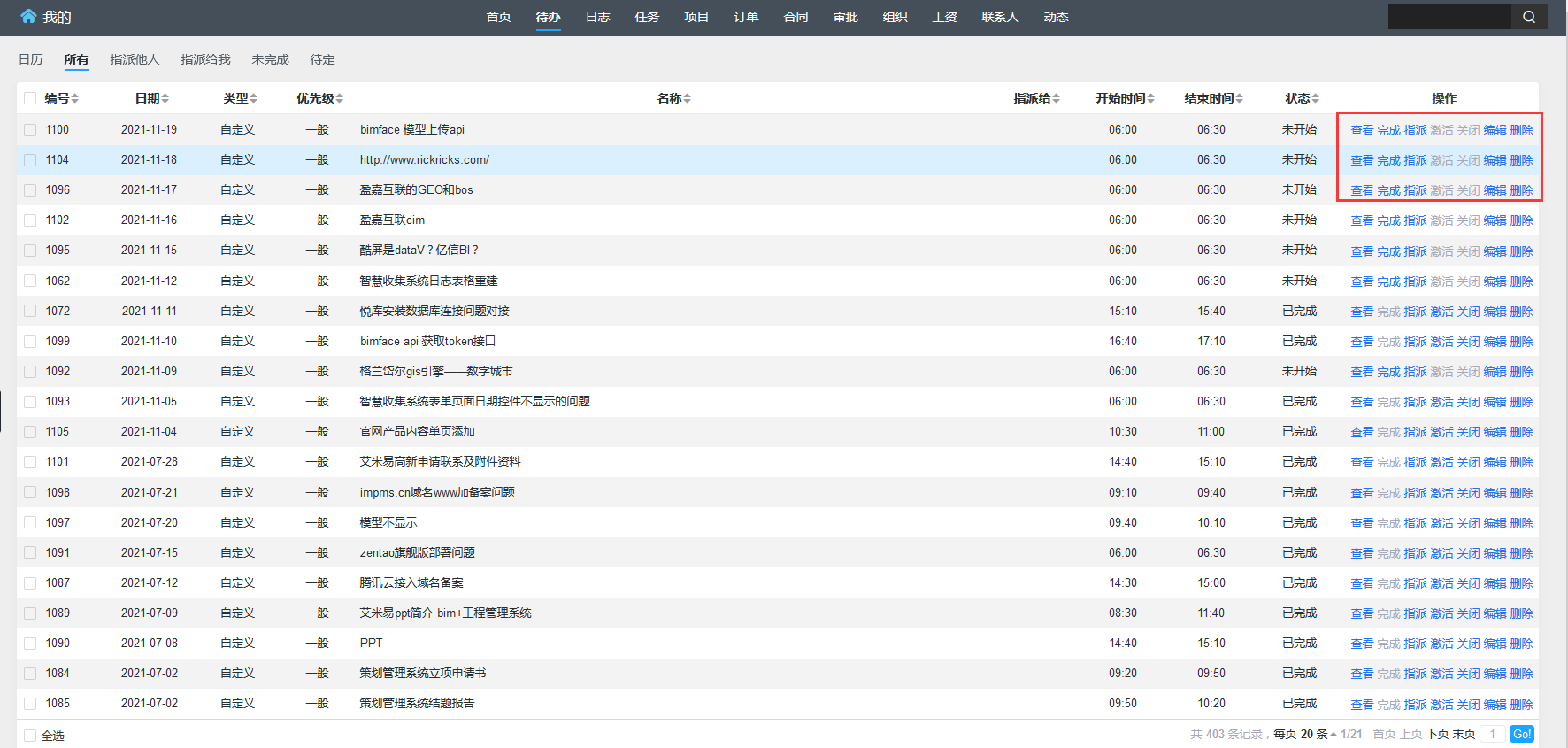Screen dimensions: 1568x748
Task: Select the checkbox for item 1072
Action: 30,312
